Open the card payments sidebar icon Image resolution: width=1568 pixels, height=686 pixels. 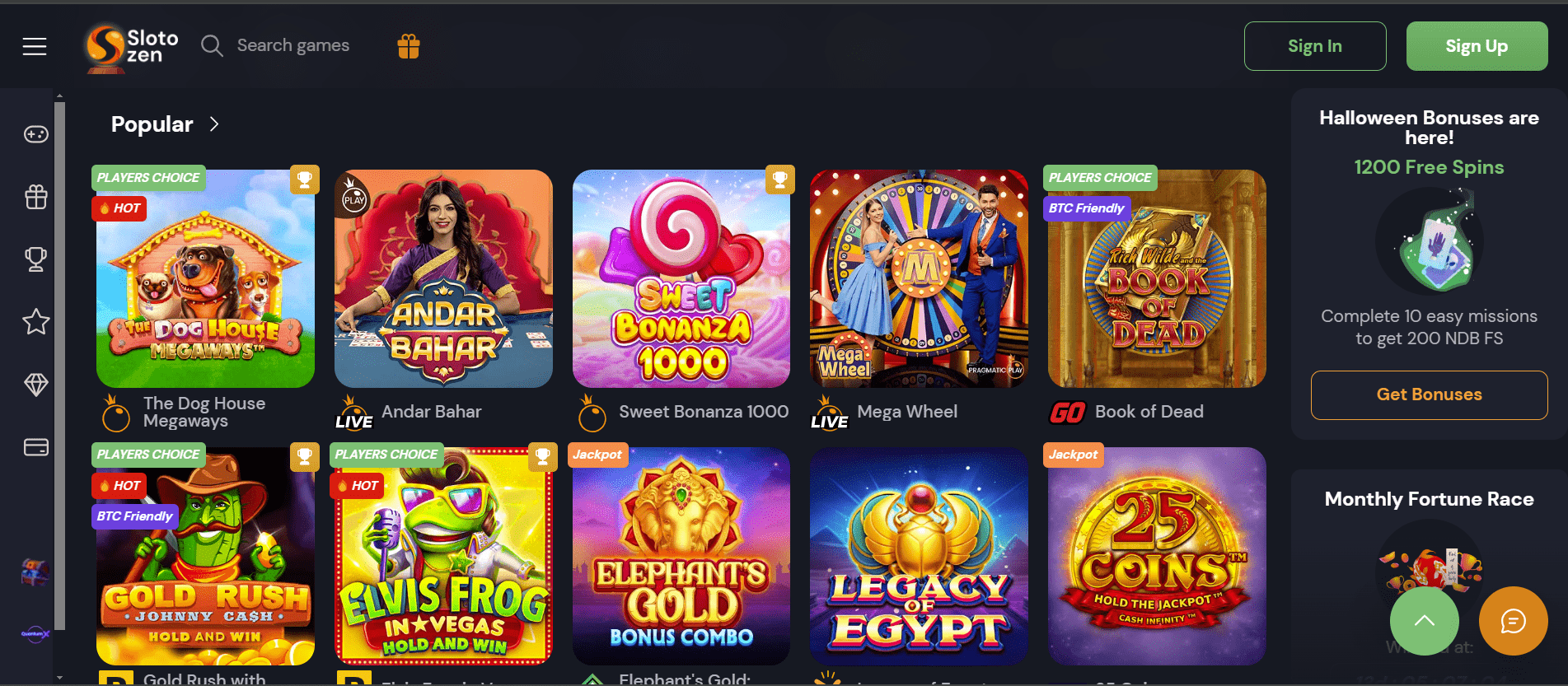tap(35, 447)
